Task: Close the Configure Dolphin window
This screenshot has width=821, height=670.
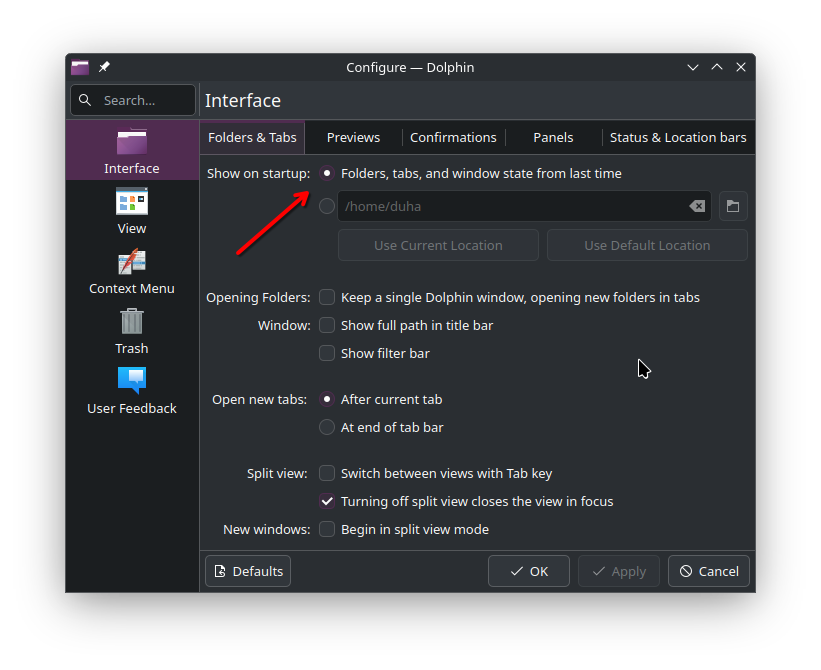Action: point(741,67)
